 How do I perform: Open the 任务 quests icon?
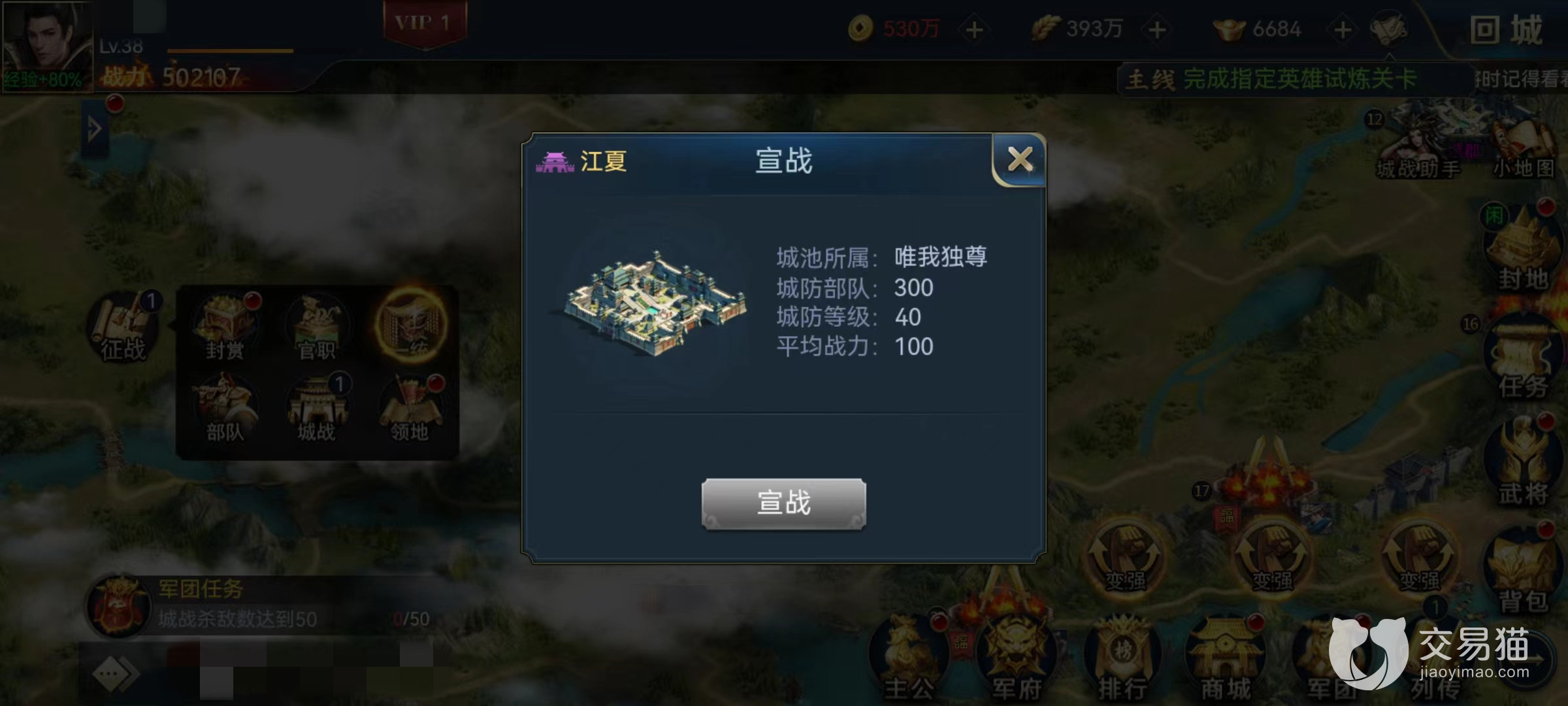coord(1522,360)
